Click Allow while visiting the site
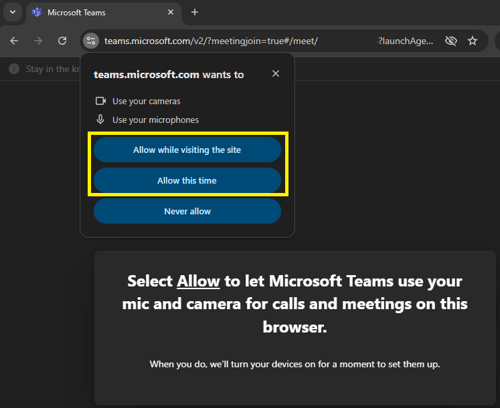Viewport: 500px width, 408px height. tap(187, 150)
